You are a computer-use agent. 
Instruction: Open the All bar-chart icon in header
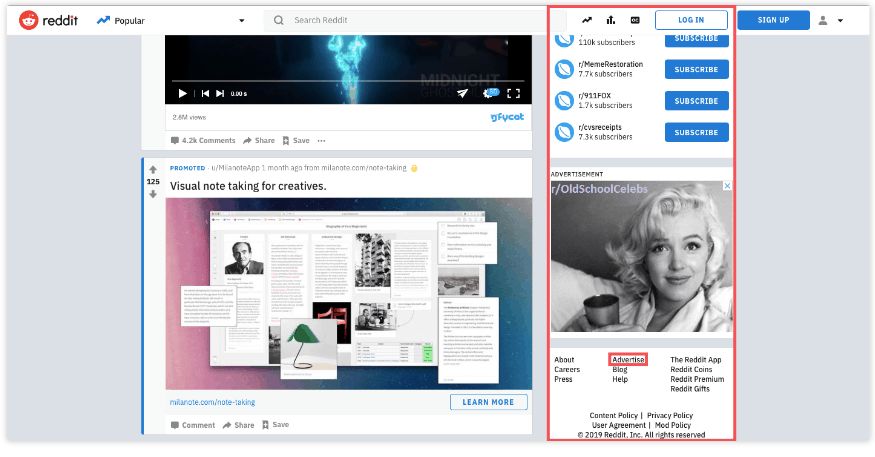611,20
